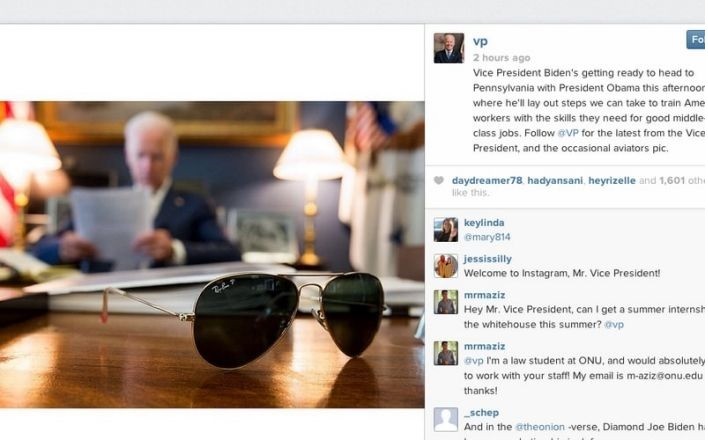Click the heart like icon

pos(439,181)
